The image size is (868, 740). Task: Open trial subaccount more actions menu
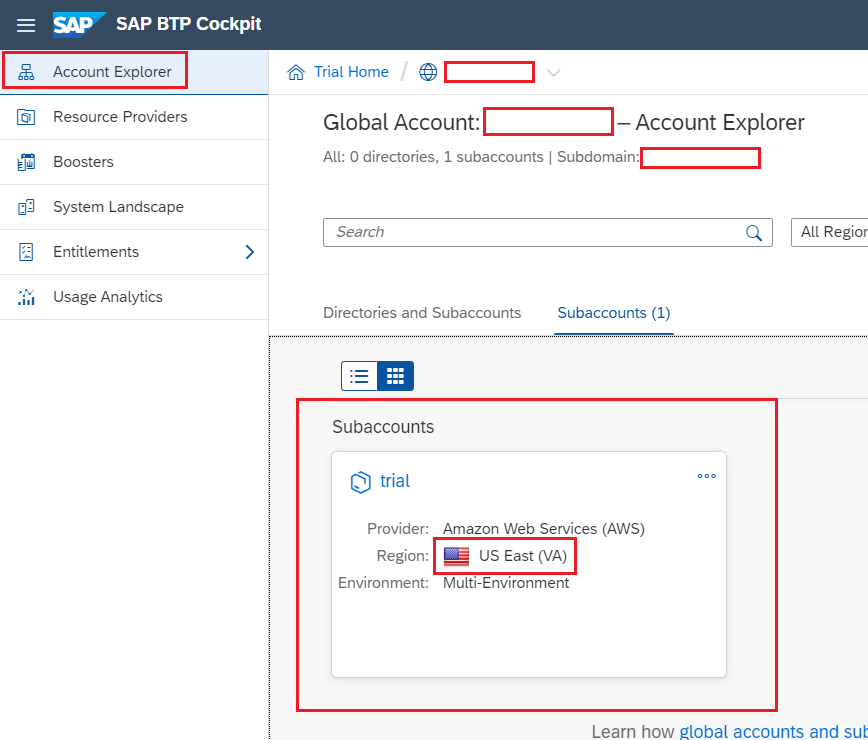coord(706,476)
